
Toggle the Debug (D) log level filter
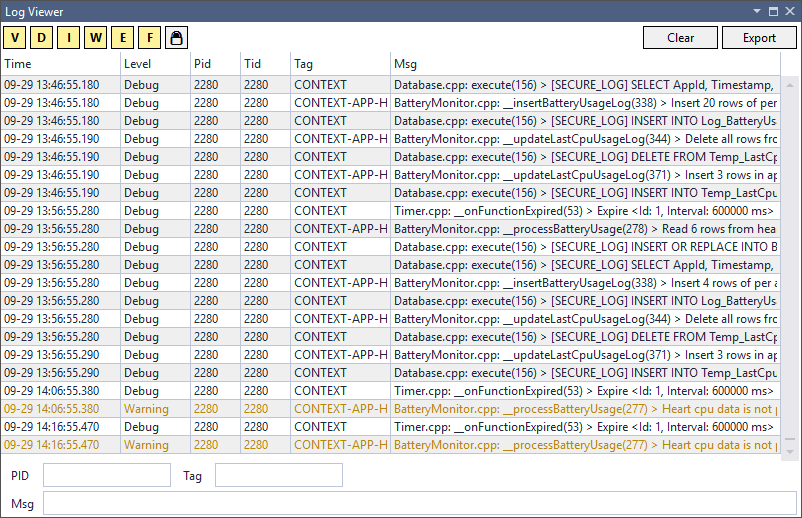[x=43, y=38]
